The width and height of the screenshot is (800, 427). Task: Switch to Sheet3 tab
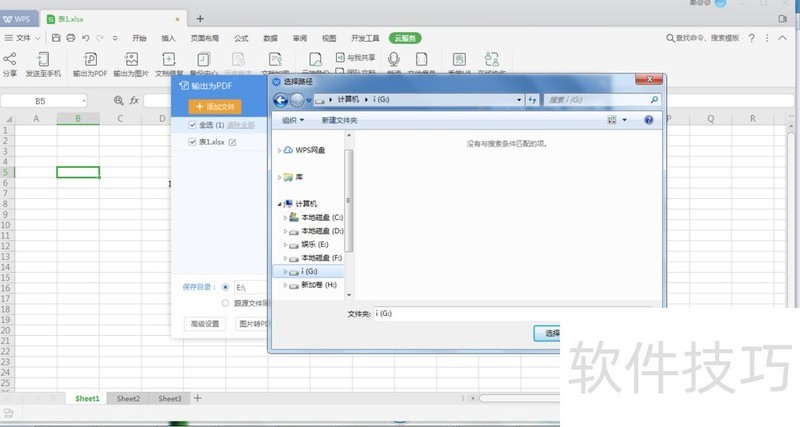point(169,398)
